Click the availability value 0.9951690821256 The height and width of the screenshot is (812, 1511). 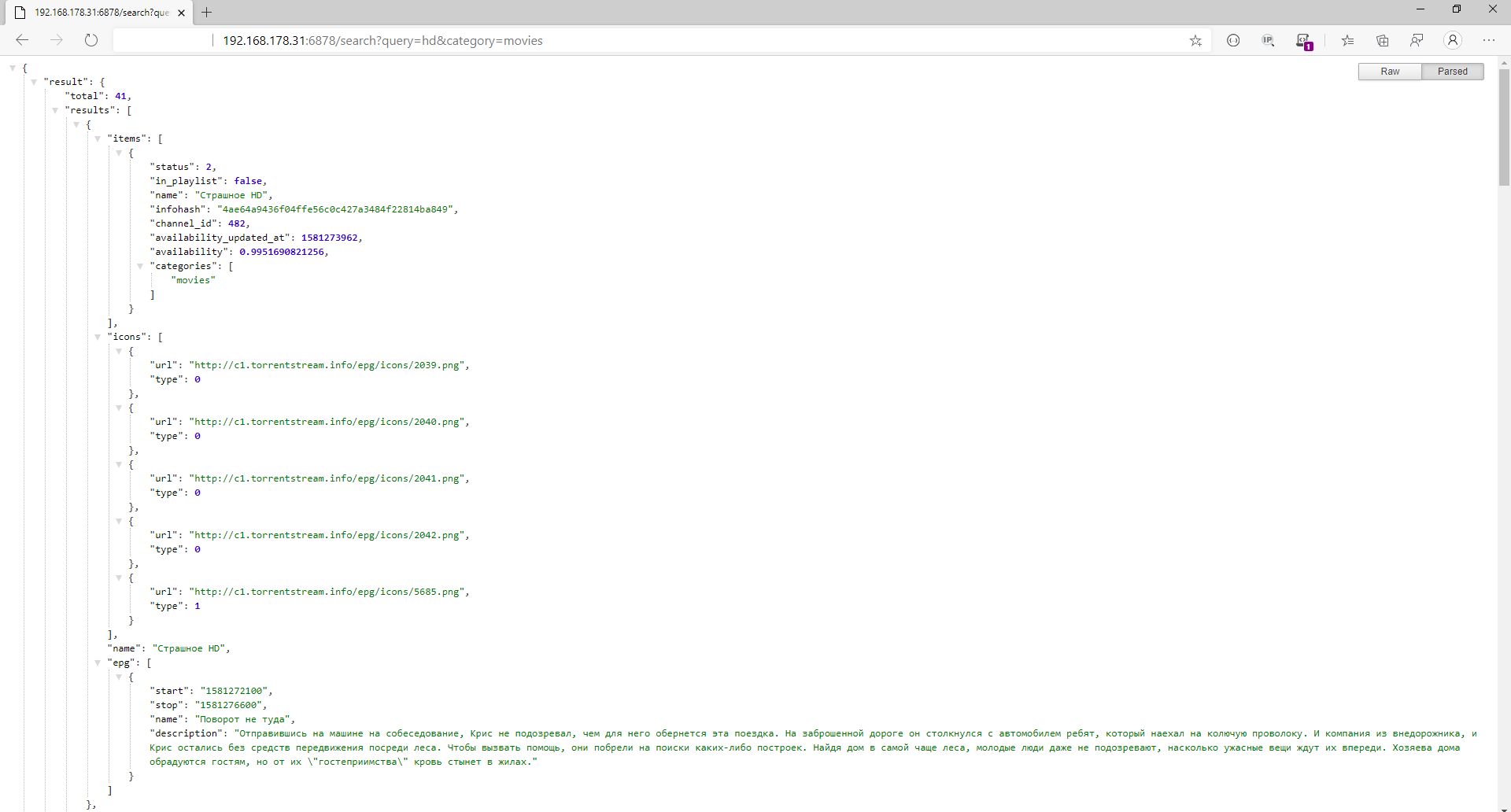(282, 253)
